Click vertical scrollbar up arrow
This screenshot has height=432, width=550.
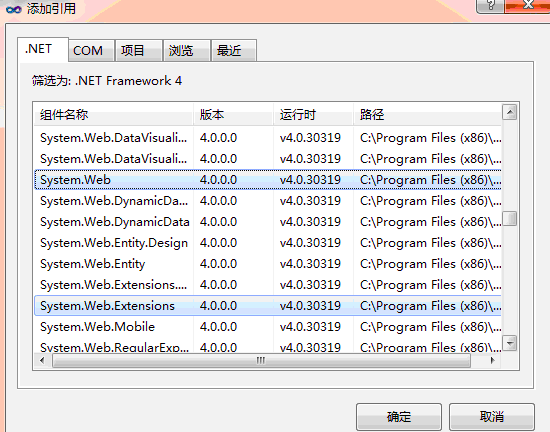point(510,112)
